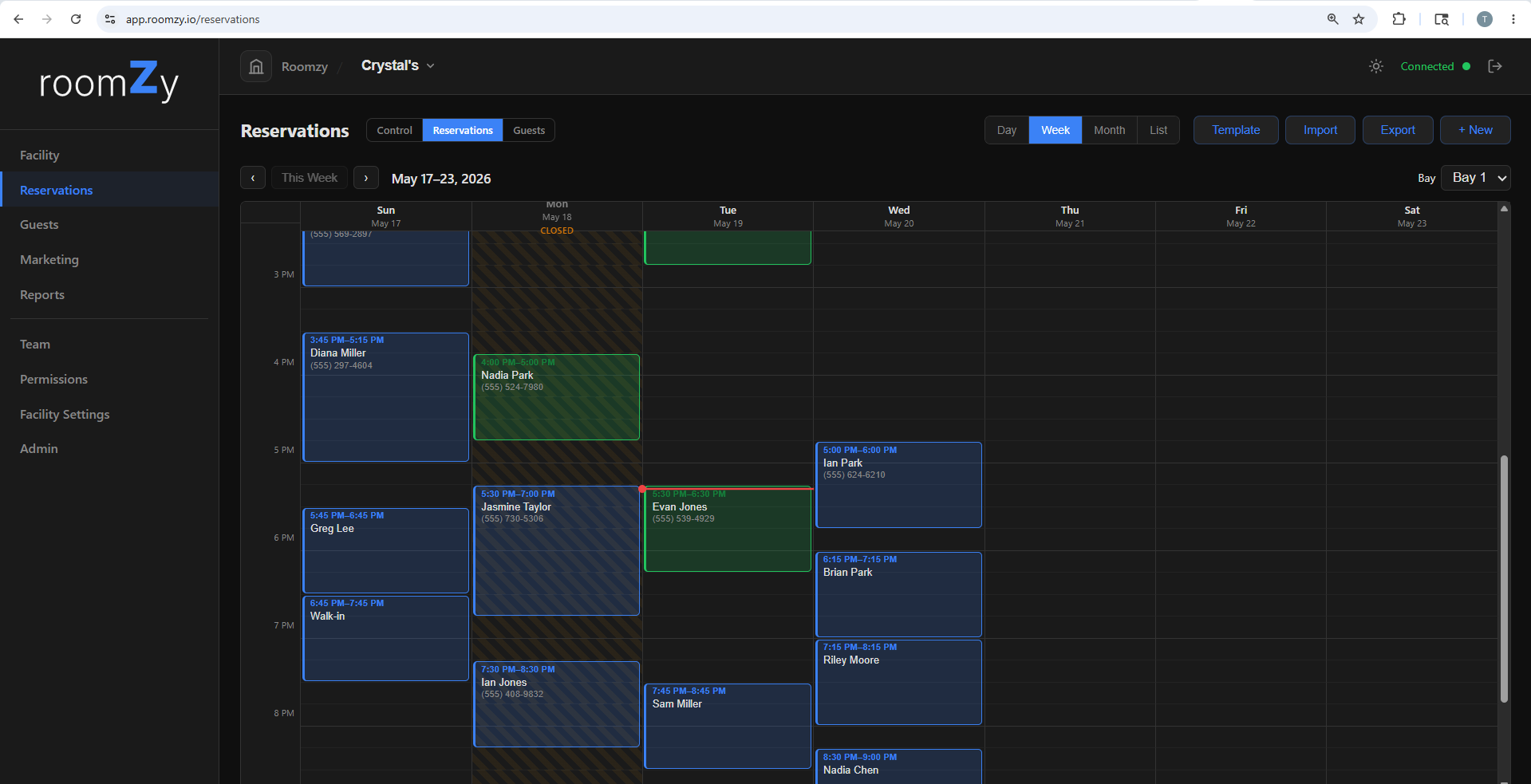This screenshot has width=1531, height=784.
Task: Open Brian Park 6:15 PM reservation
Action: [x=899, y=594]
